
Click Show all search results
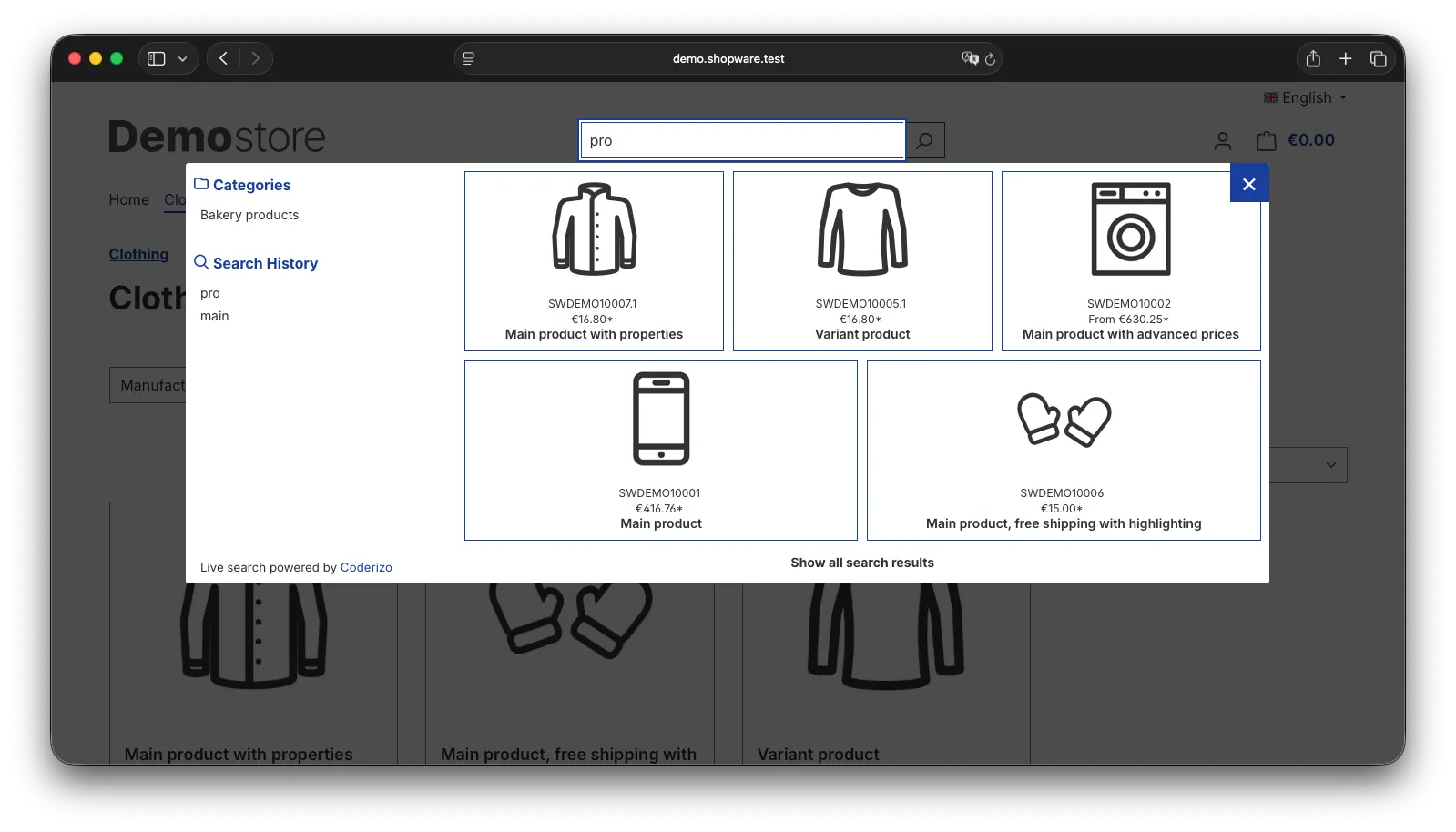(x=861, y=563)
